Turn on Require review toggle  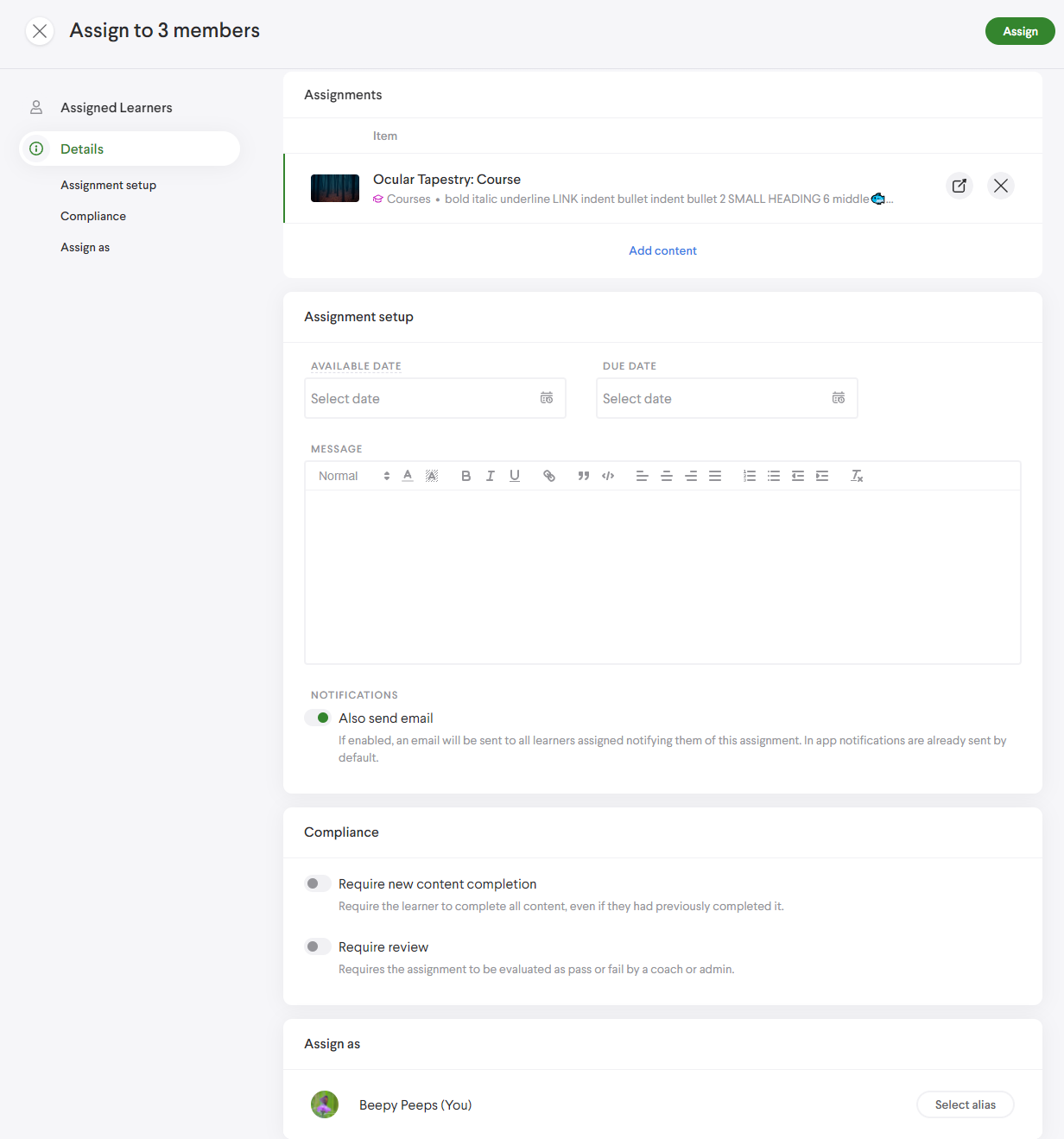[x=318, y=946]
